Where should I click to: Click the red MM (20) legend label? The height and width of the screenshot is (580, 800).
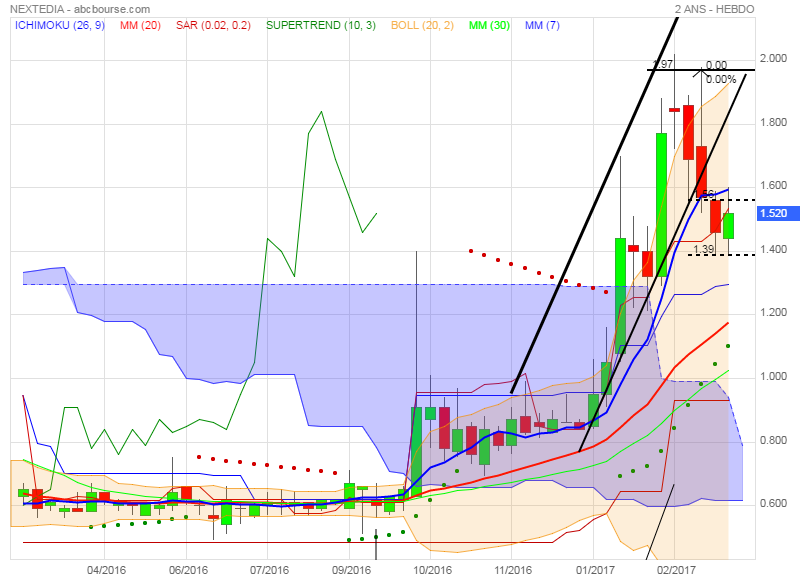[x=140, y=25]
